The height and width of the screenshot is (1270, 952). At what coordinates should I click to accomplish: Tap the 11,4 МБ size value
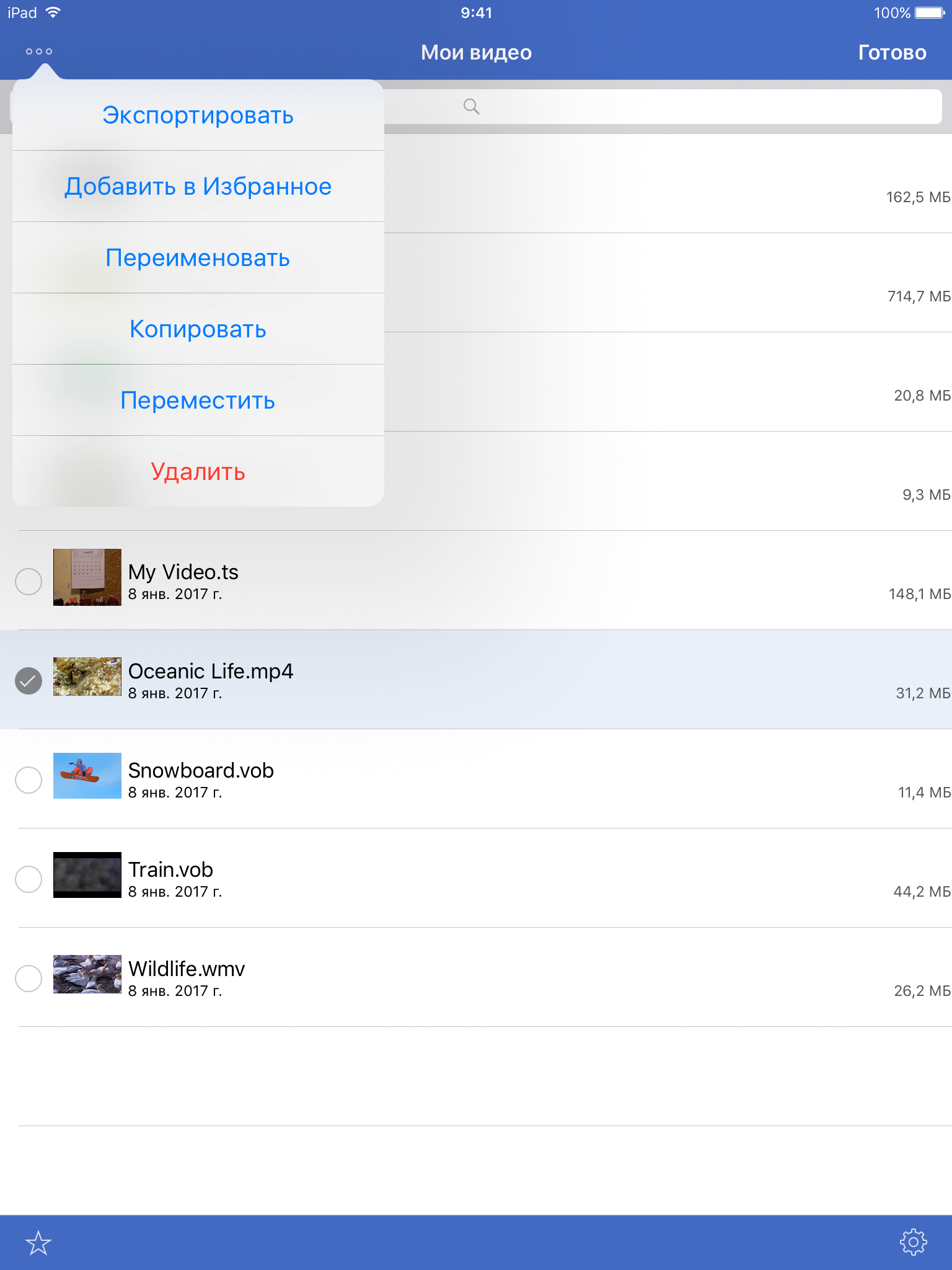(x=924, y=793)
